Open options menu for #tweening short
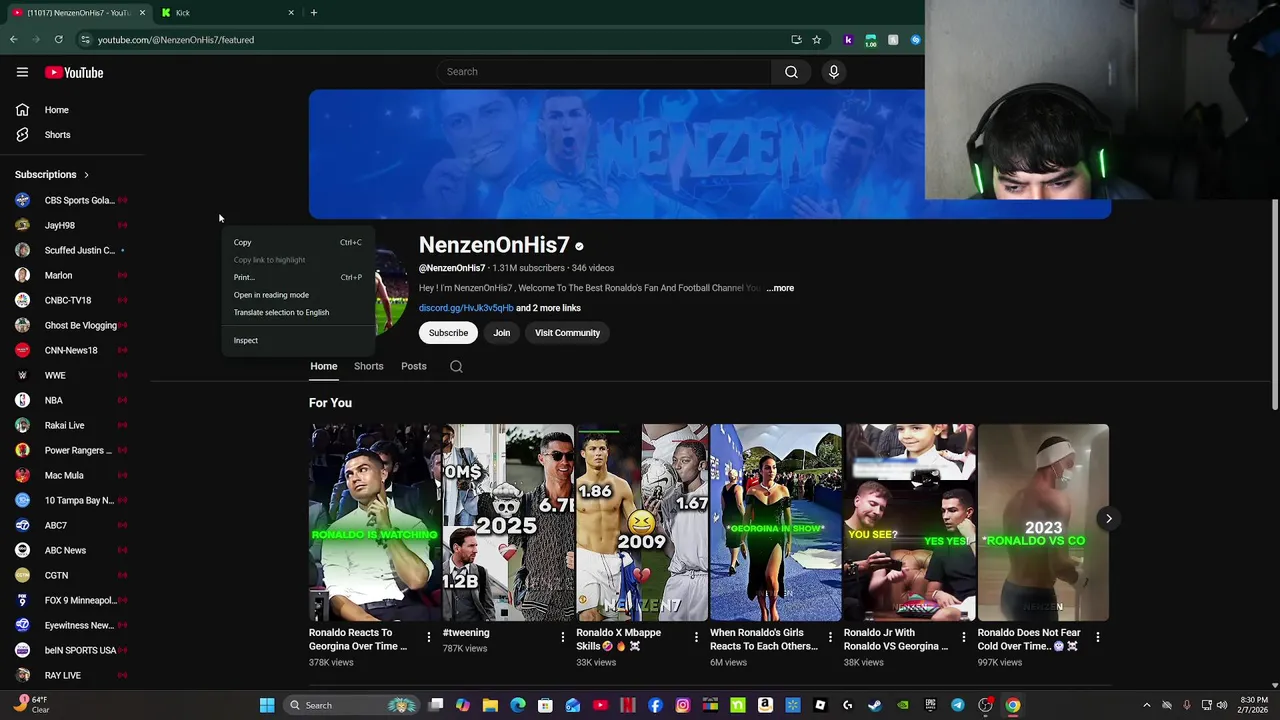This screenshot has width=1280, height=720. pos(562,637)
